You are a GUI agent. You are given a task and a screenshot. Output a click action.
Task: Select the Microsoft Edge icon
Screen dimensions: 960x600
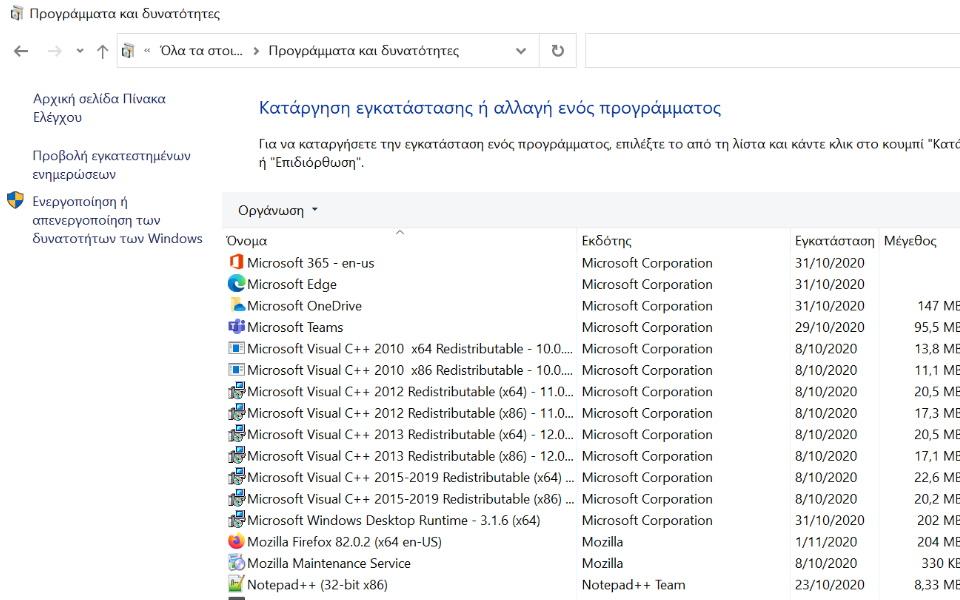(x=236, y=284)
